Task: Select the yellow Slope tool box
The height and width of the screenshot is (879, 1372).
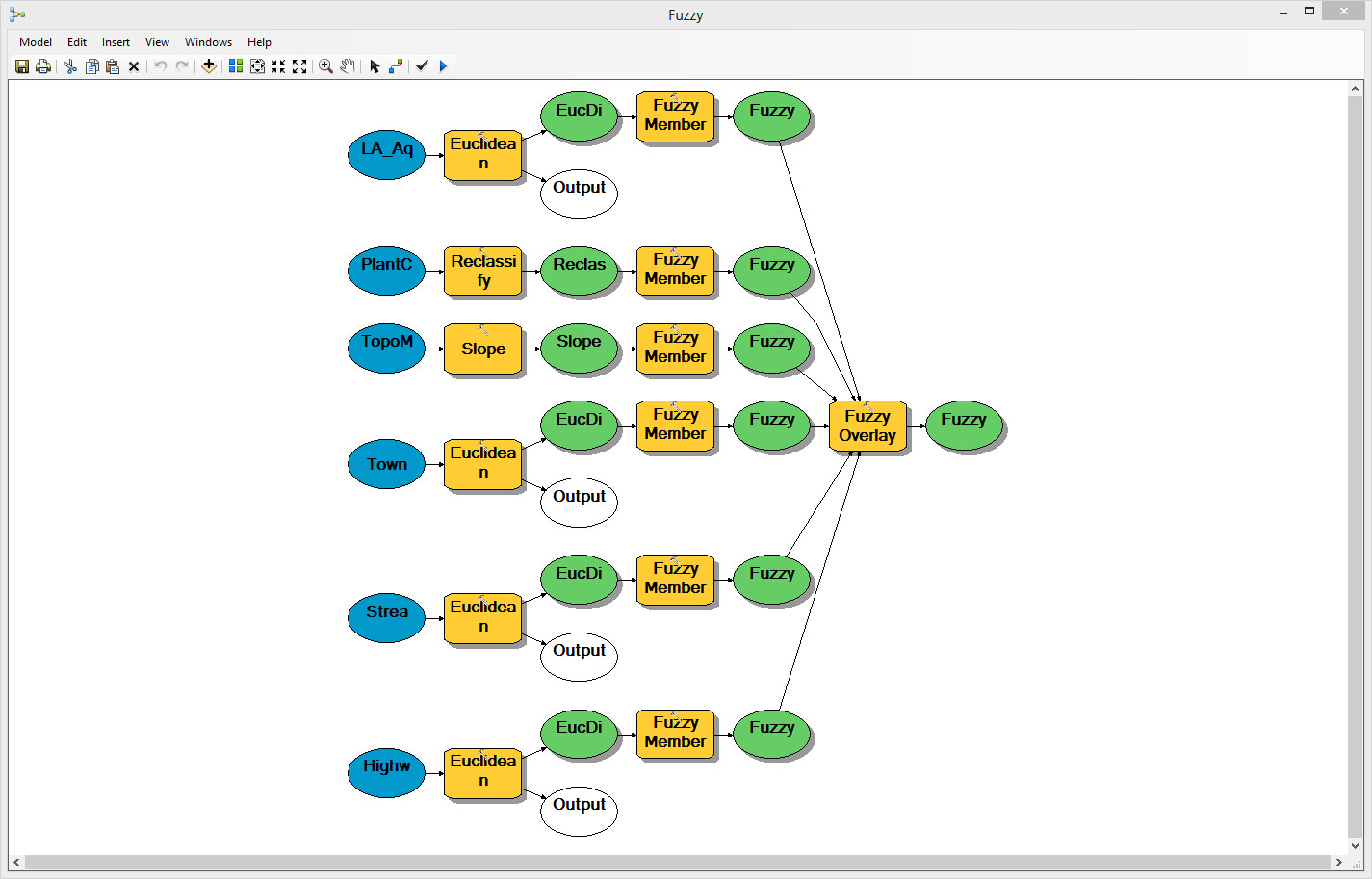Action: pos(482,348)
